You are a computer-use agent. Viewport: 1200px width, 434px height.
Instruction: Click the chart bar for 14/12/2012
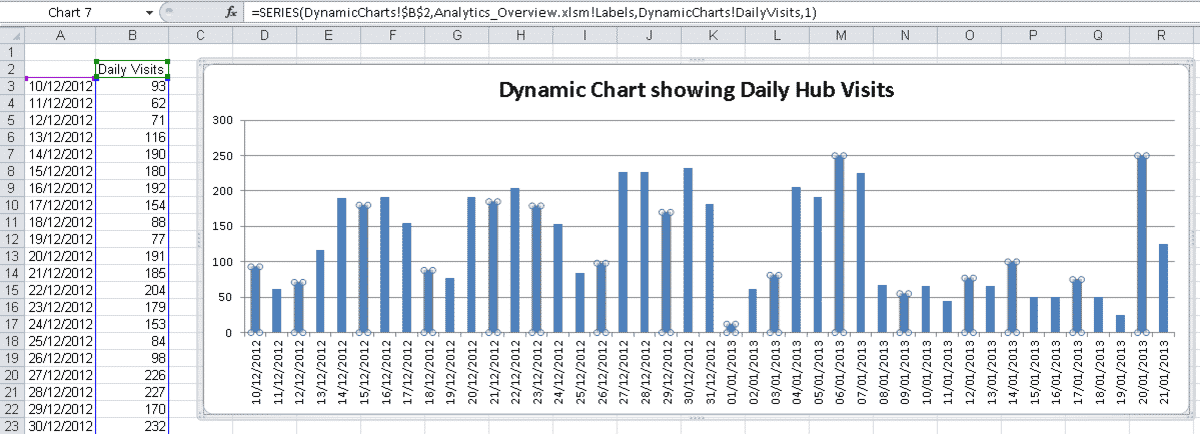(342, 266)
